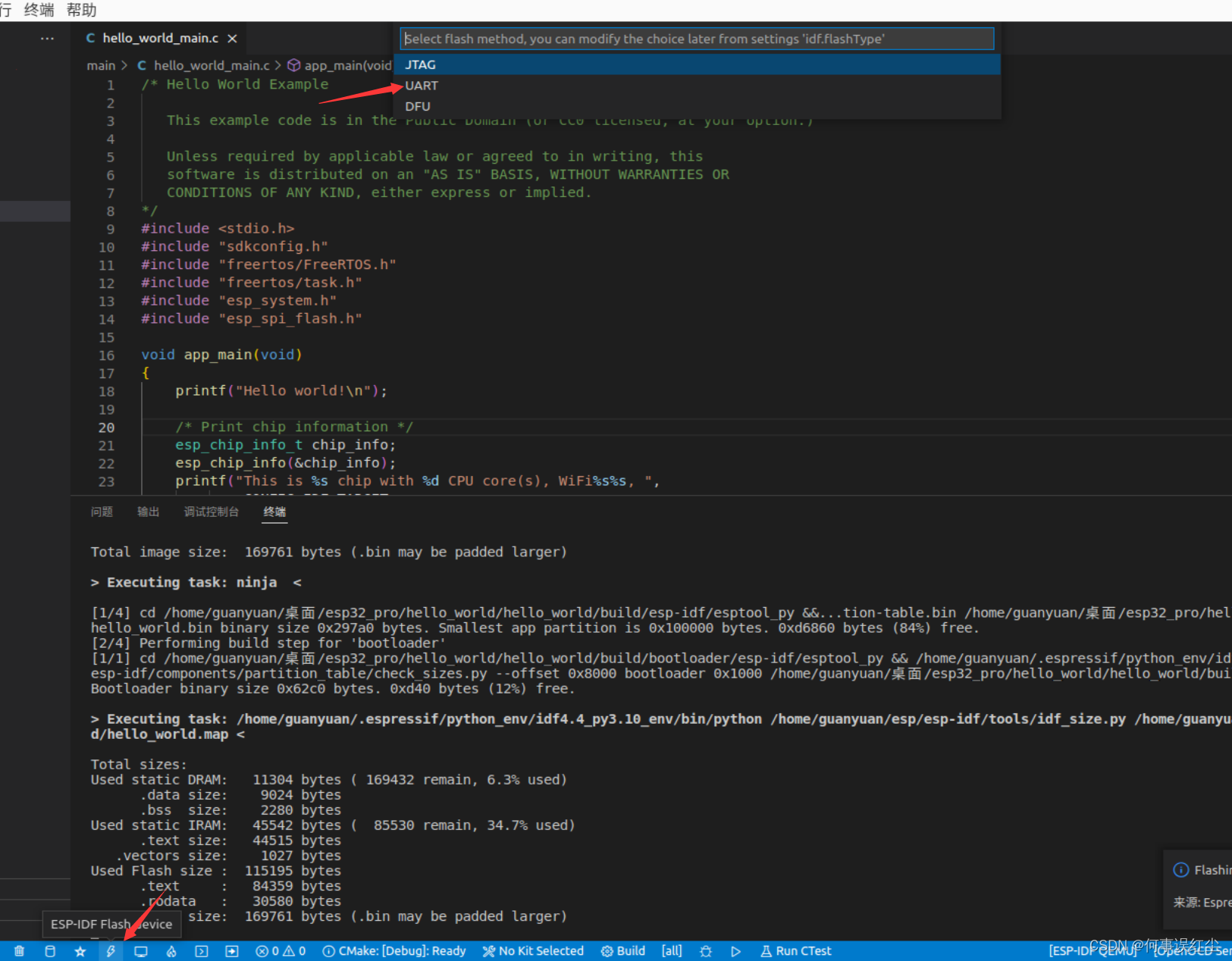Open the ESP-IDF terminal icon in status bar
The image size is (1232, 961).
click(x=202, y=951)
